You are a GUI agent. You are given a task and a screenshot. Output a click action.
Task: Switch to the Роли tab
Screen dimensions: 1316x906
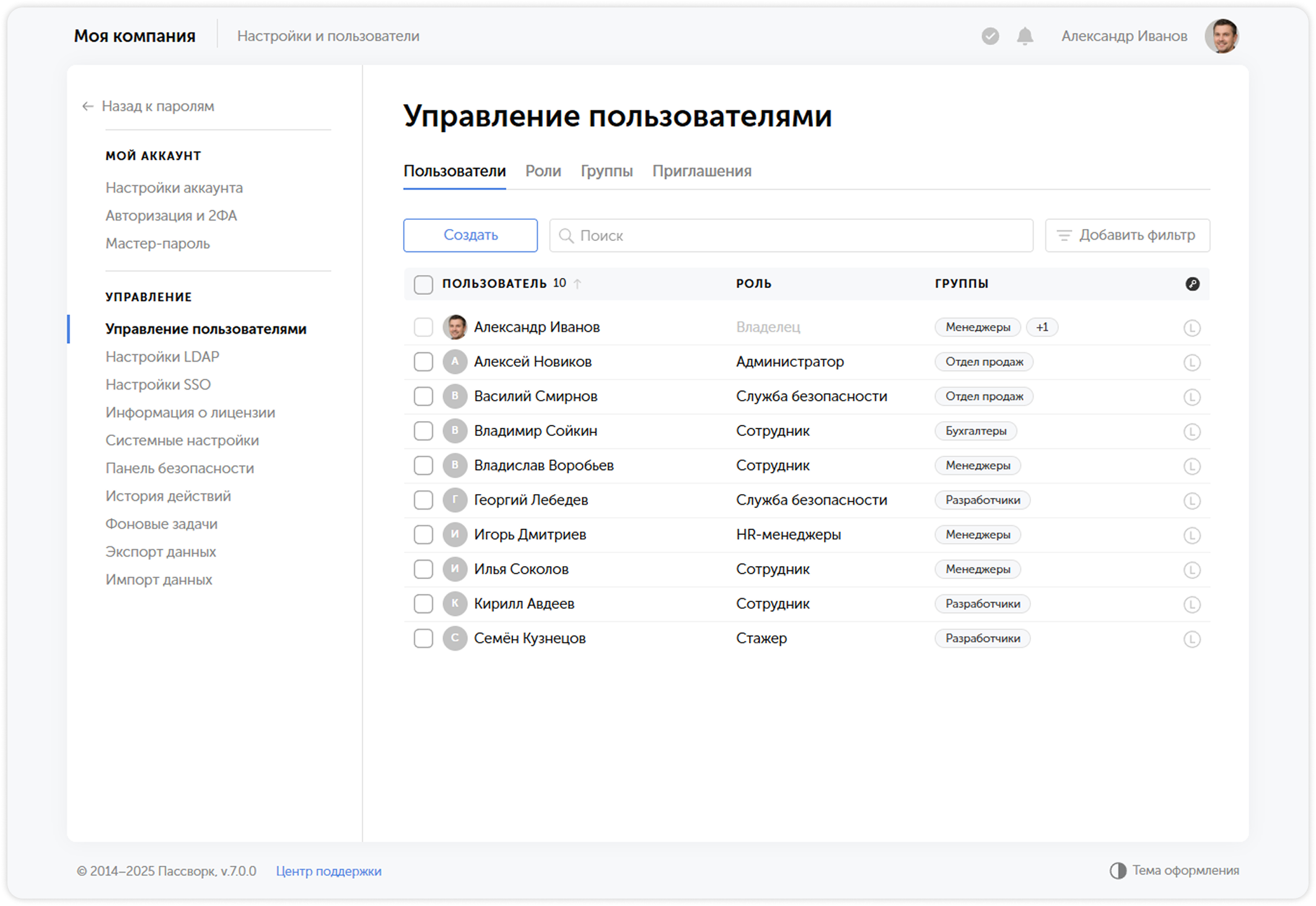click(543, 171)
